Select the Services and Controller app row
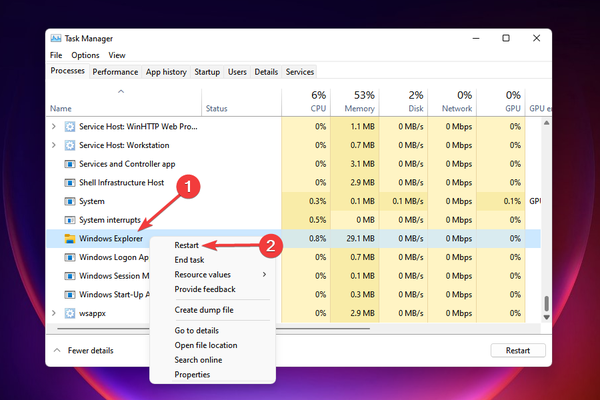600x400 pixels. pos(293,164)
